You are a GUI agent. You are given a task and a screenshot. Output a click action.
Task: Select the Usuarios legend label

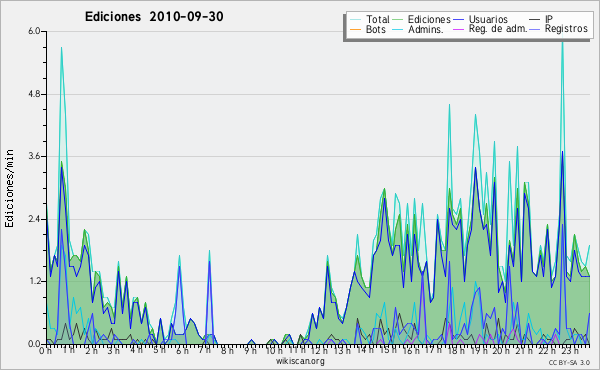click(488, 19)
